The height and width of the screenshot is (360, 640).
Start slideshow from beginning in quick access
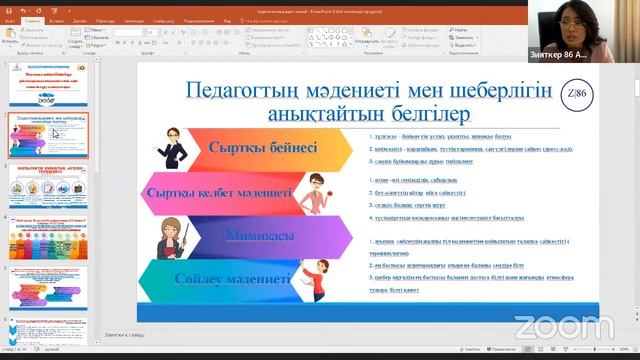(x=54, y=11)
